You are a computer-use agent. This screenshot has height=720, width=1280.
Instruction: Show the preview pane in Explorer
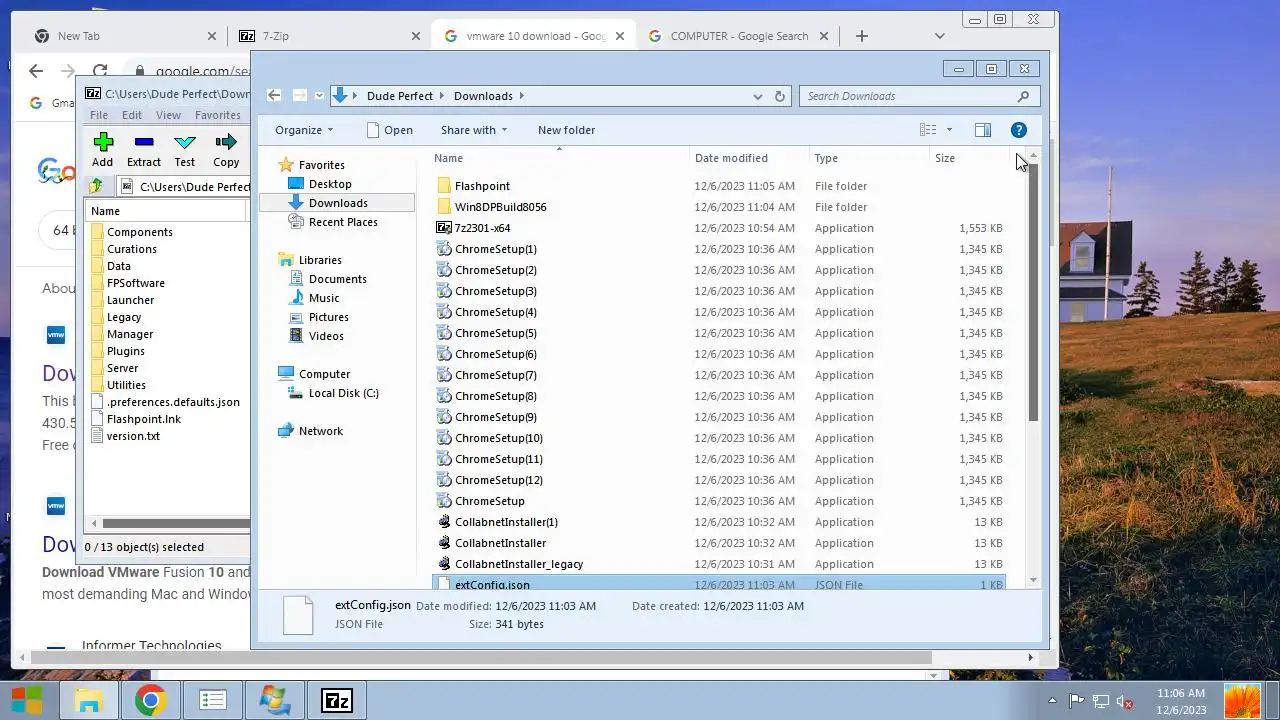tap(982, 130)
